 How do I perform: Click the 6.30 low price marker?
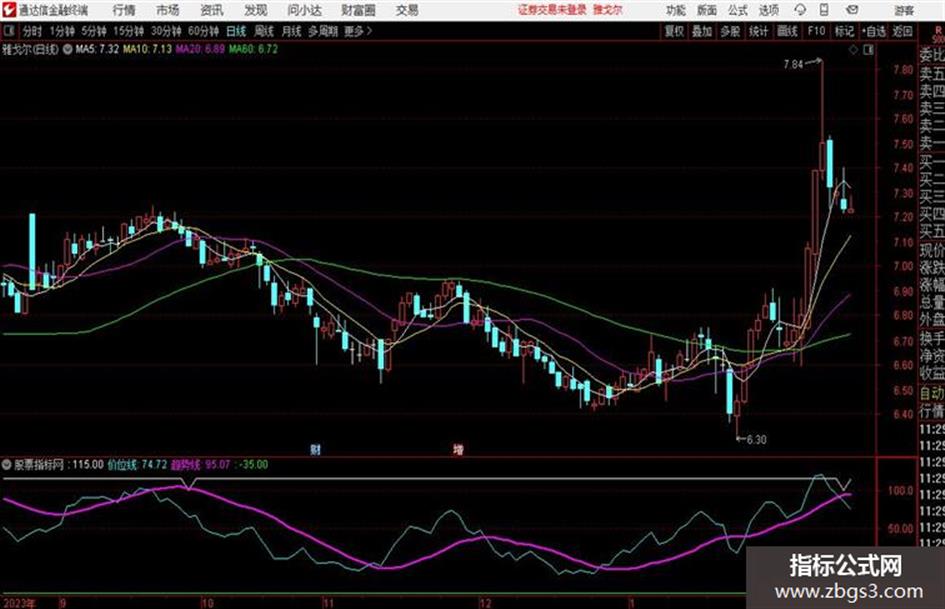click(x=756, y=440)
